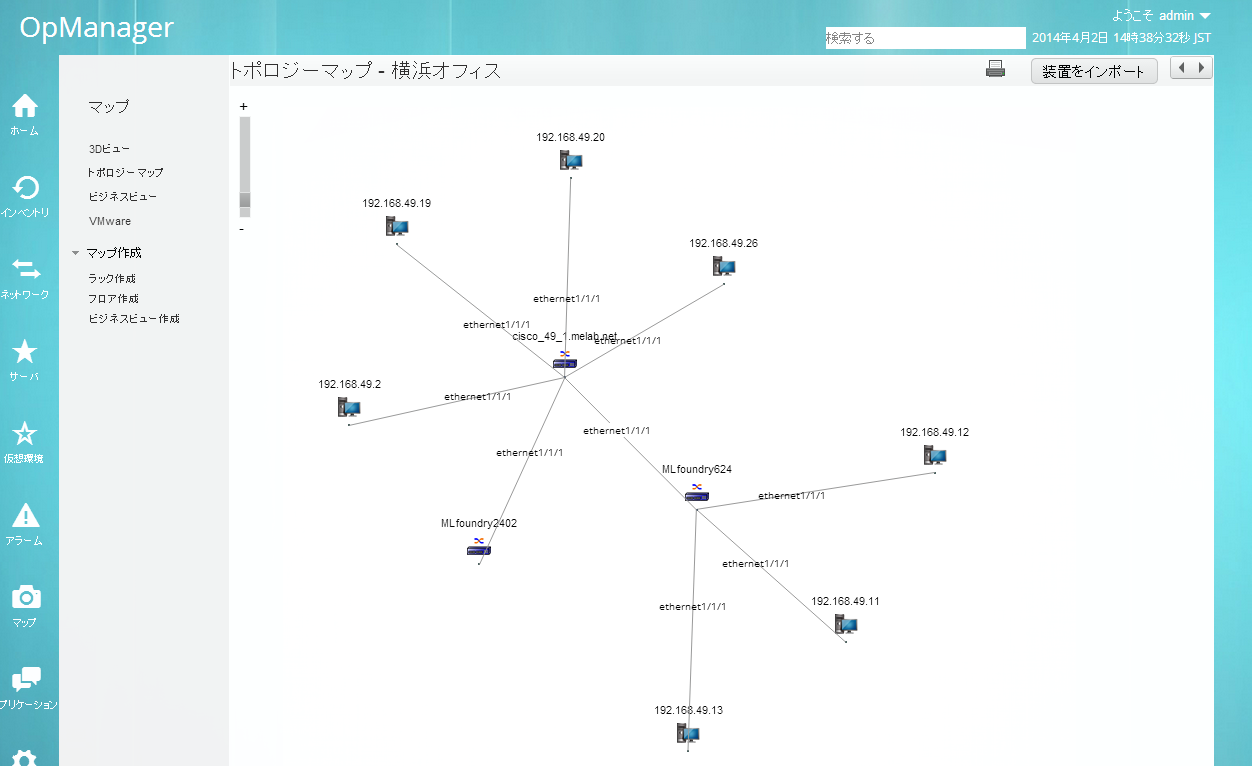Select device 192.168.49.20 on the map

coord(570,159)
